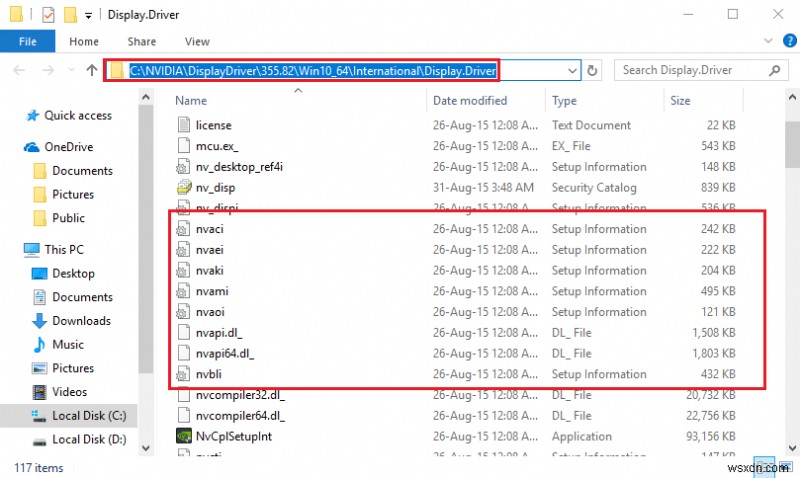Select the nvapi.dl_ file icon
This screenshot has height=478, width=800.
(x=184, y=333)
